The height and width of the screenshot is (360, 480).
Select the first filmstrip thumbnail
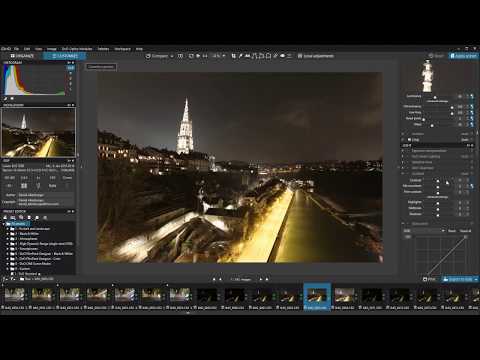pyautogui.click(x=14, y=295)
